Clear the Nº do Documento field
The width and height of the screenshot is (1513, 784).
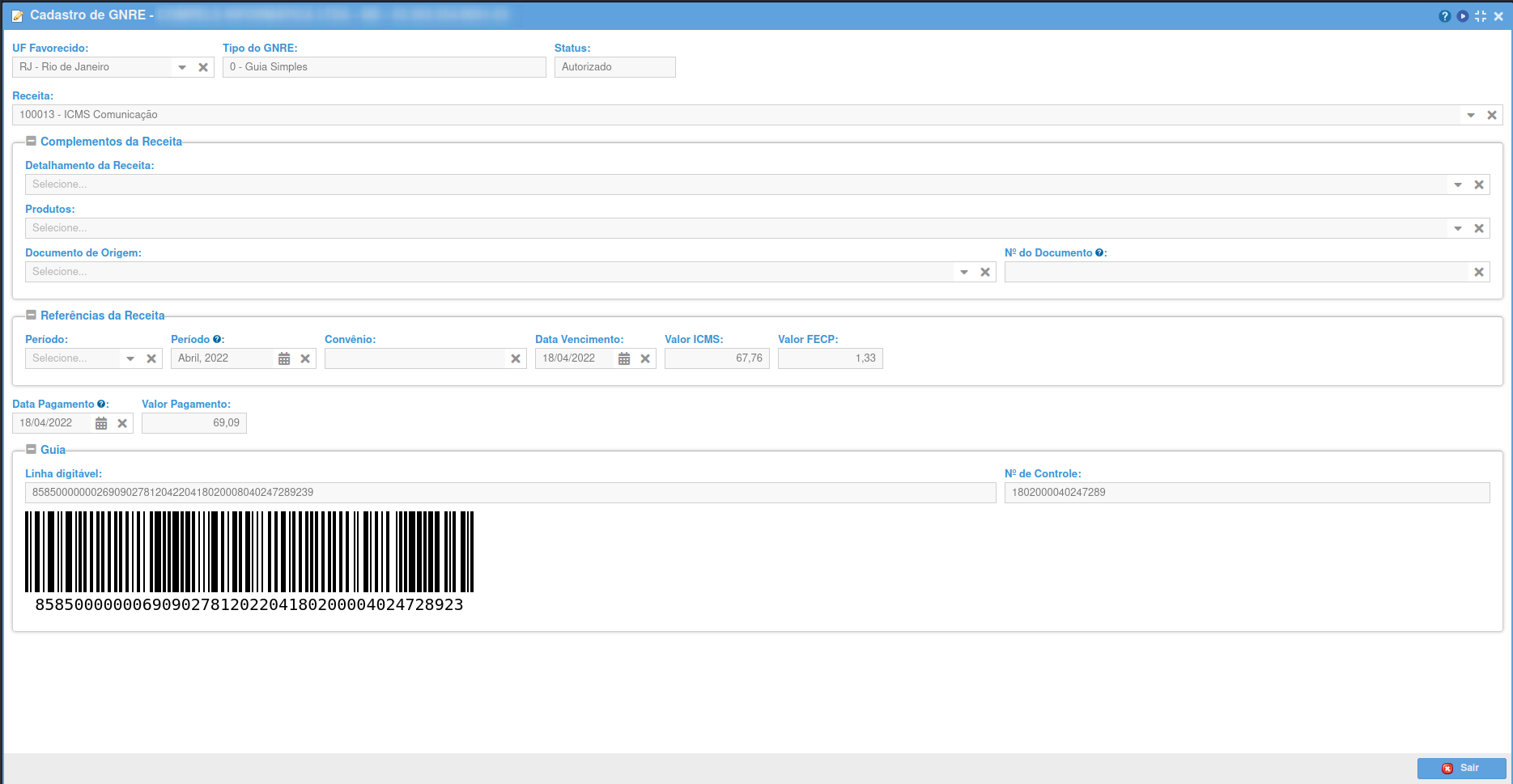pos(1479,272)
